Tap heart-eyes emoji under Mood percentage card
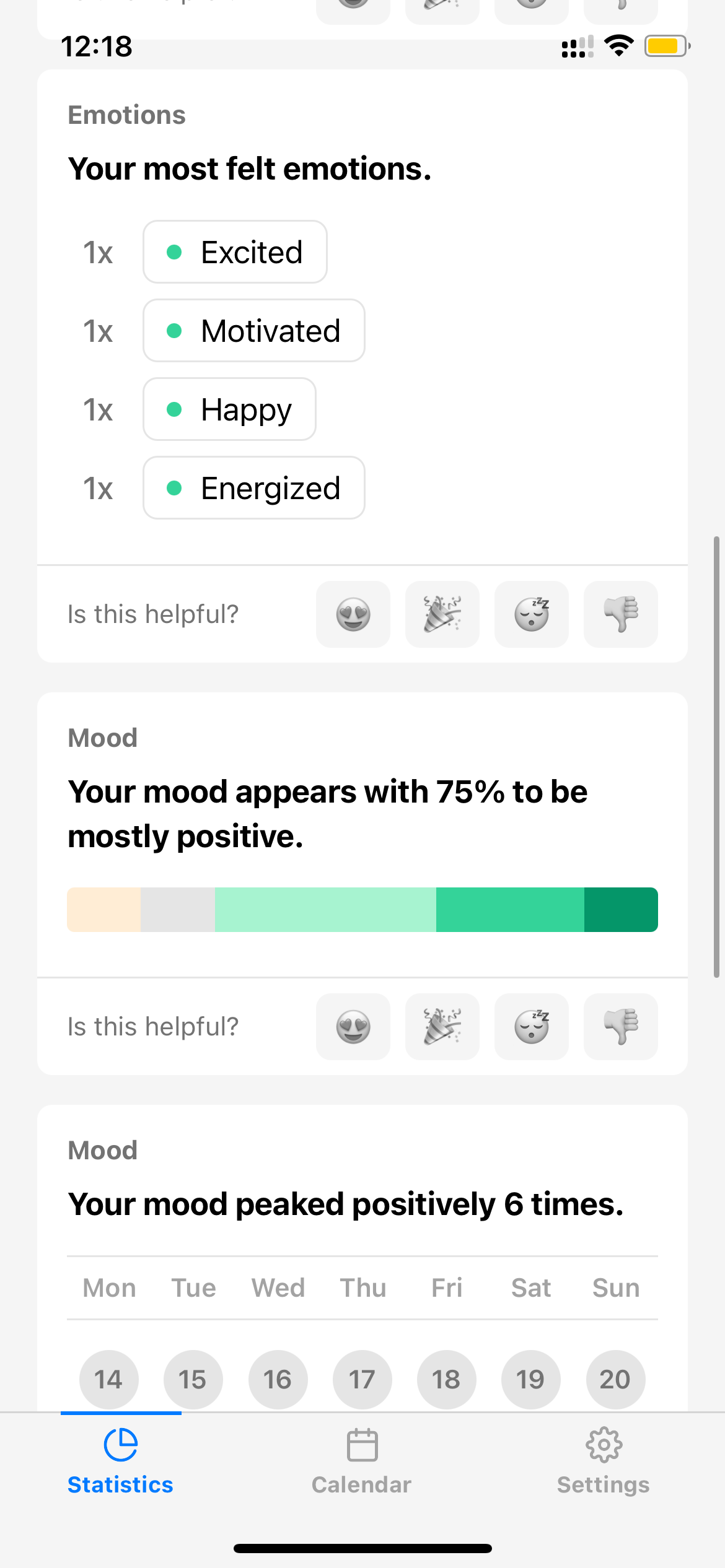This screenshot has width=725, height=1568. coord(353,1027)
